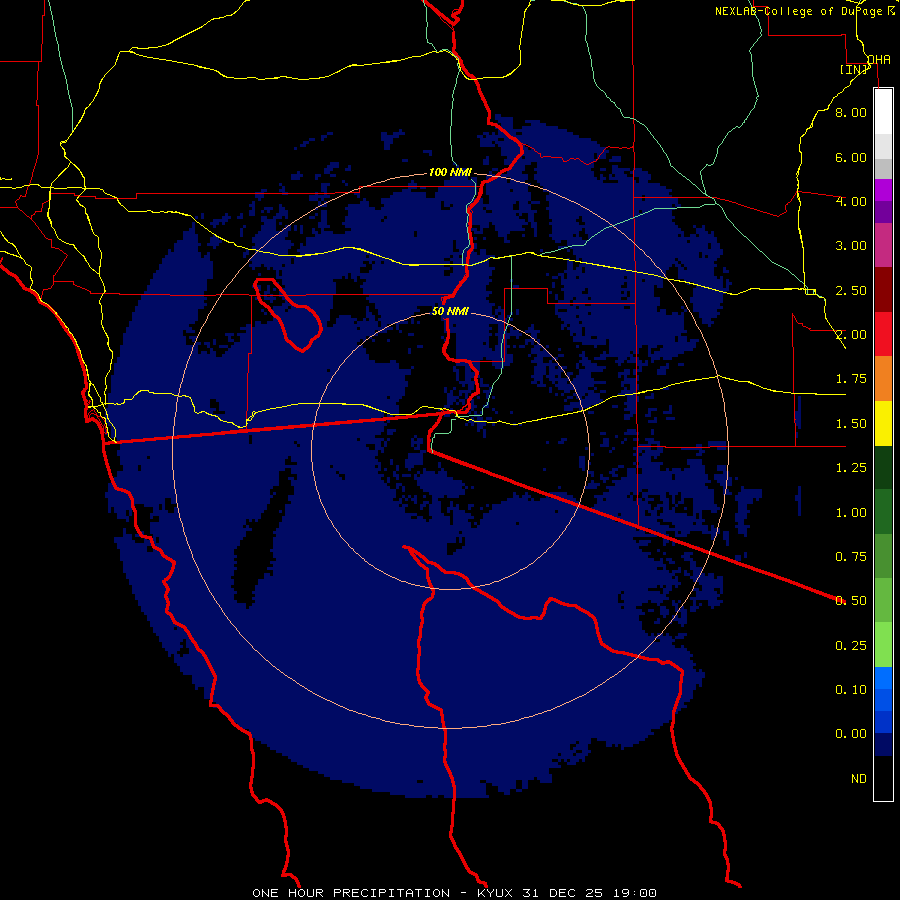Click the 4.00 legend value
The image size is (900, 900).
[851, 201]
